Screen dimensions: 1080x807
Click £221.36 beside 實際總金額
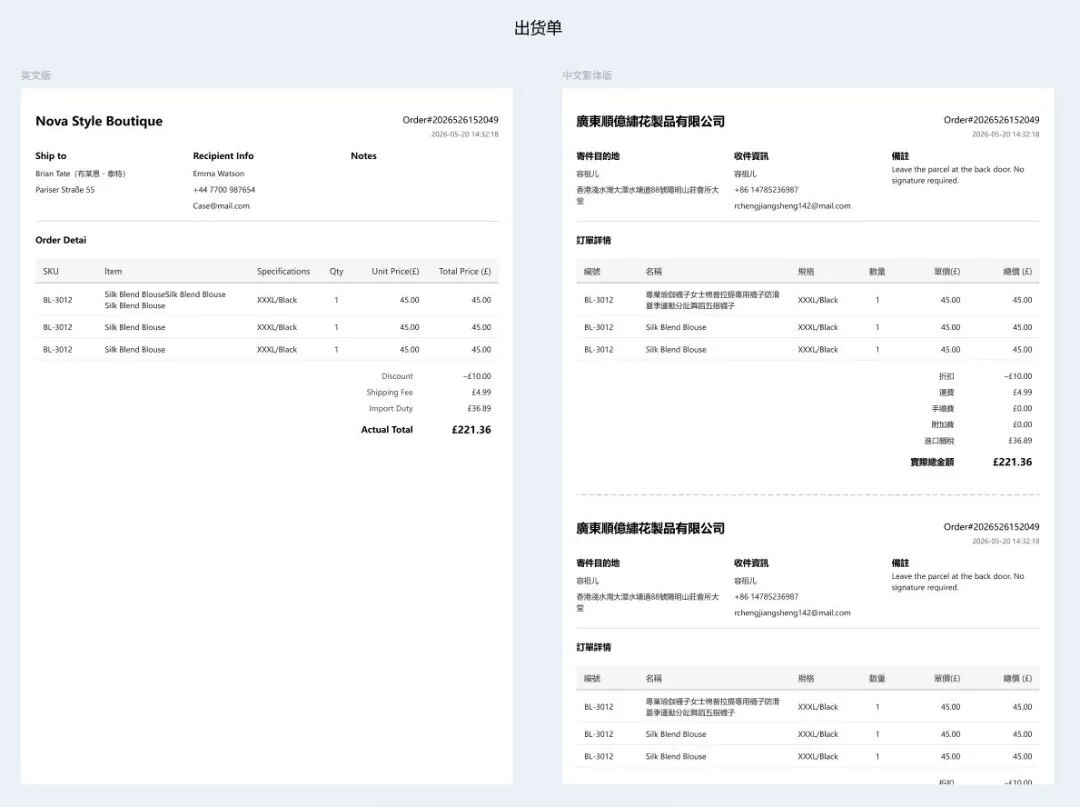click(1012, 462)
